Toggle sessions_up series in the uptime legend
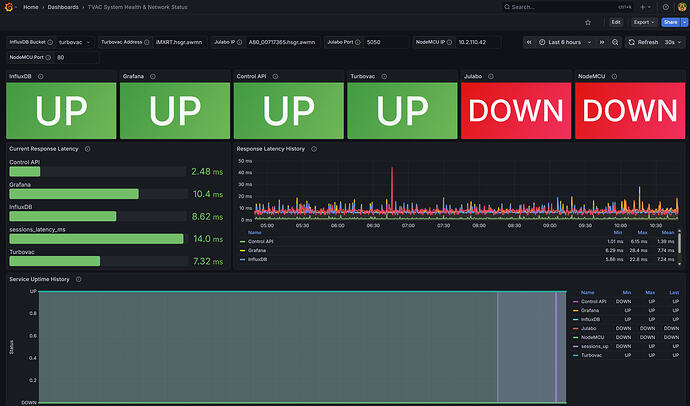 (594, 347)
